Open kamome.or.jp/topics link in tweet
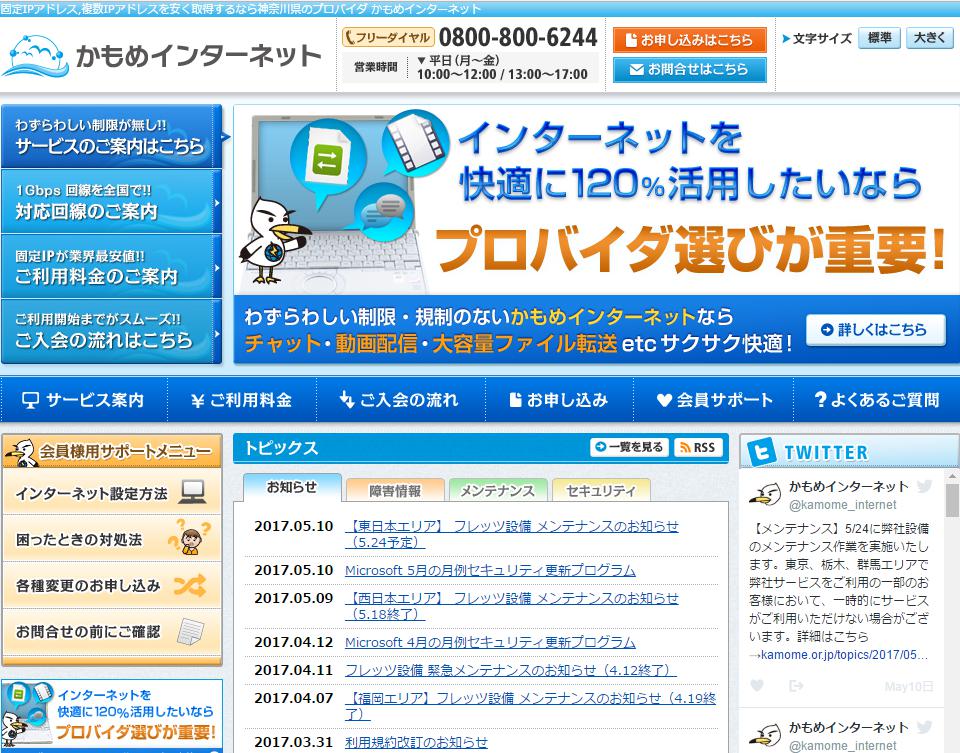Image resolution: width=960 pixels, height=753 pixels. (x=844, y=654)
